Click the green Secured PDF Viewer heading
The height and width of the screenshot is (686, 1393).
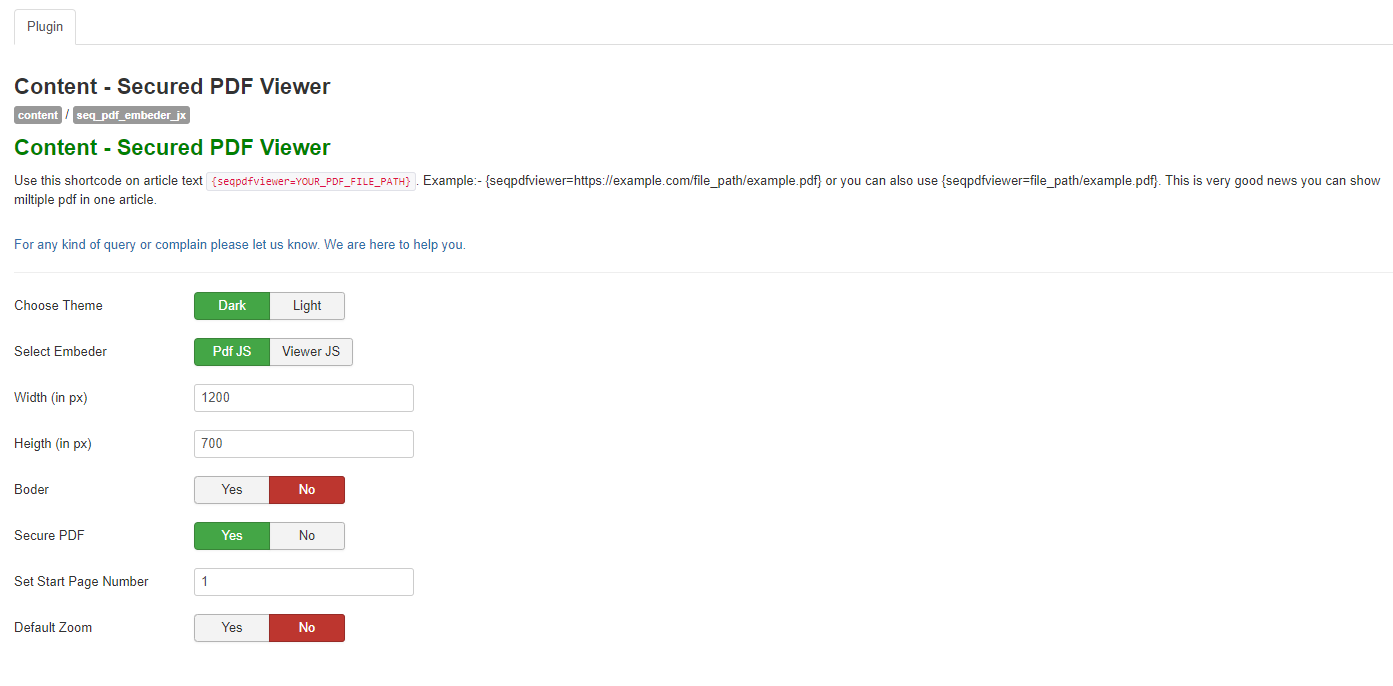(x=172, y=148)
